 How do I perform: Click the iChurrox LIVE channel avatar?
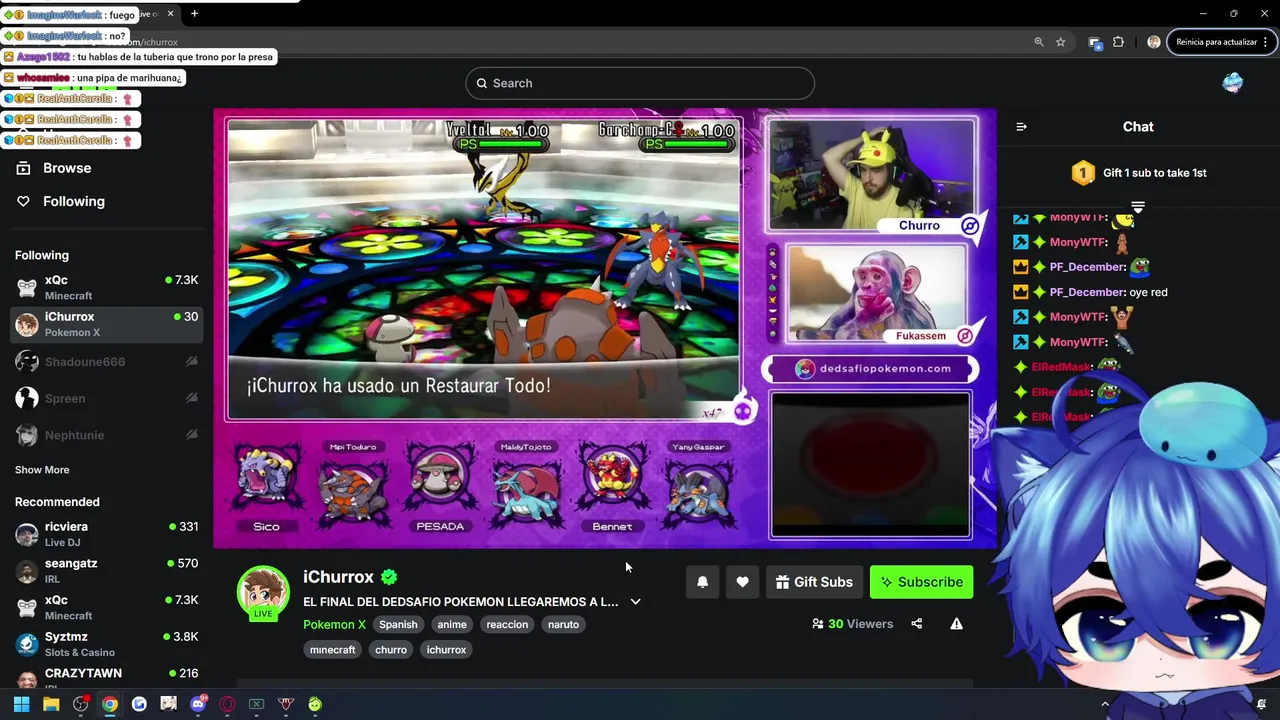click(262, 591)
